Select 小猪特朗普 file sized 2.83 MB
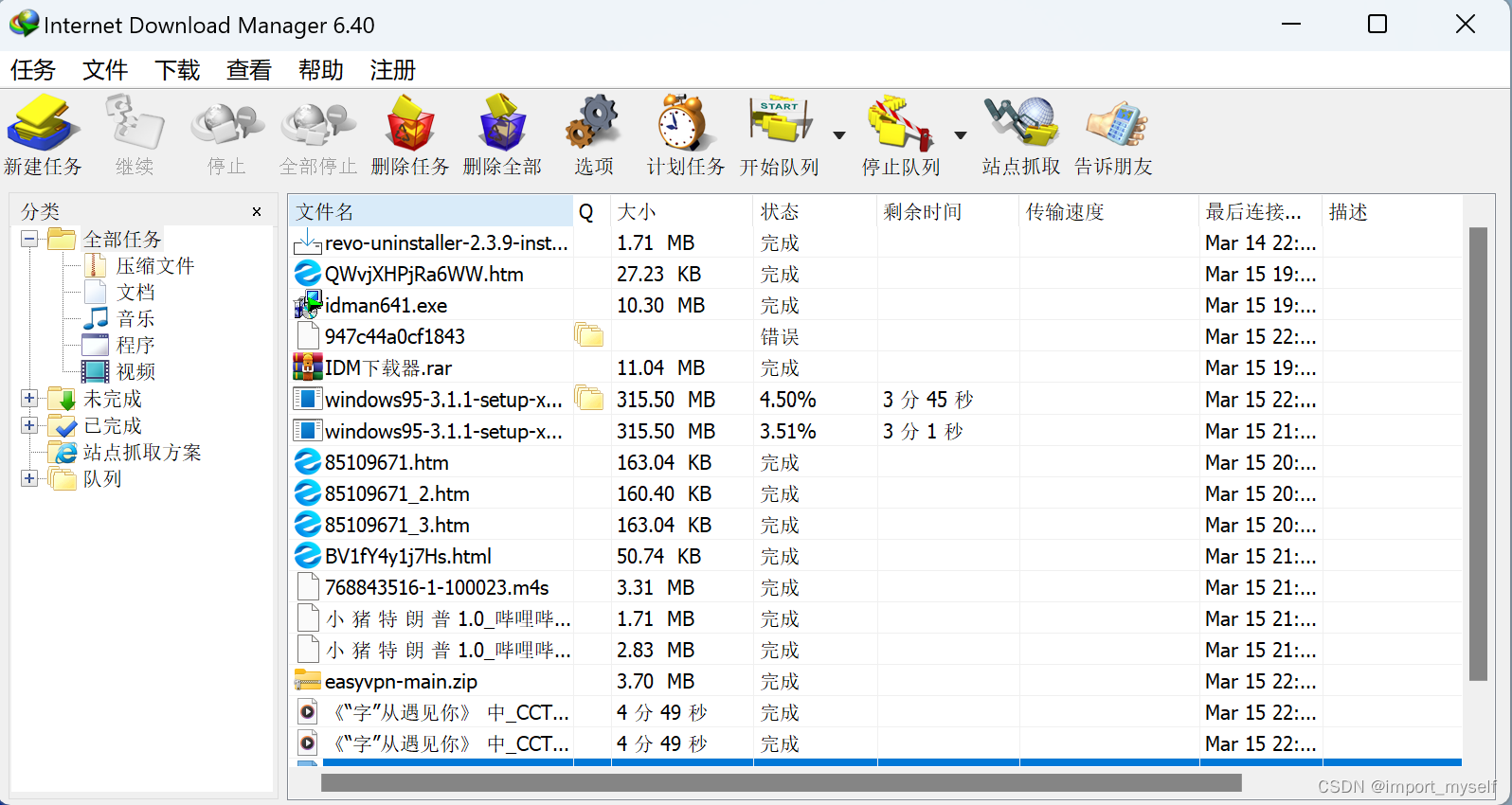This screenshot has height=805, width=1512. [x=876, y=650]
